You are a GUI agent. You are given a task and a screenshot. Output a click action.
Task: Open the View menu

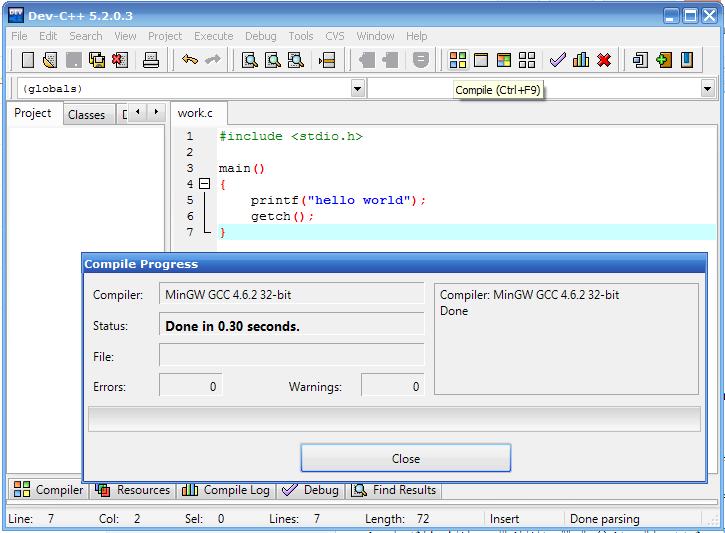click(x=125, y=36)
